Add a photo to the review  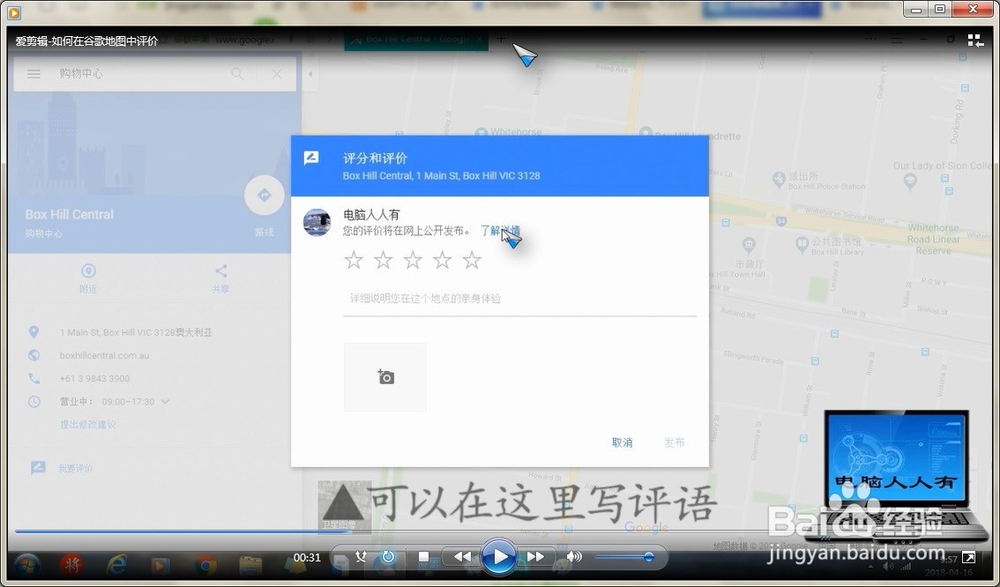(385, 377)
